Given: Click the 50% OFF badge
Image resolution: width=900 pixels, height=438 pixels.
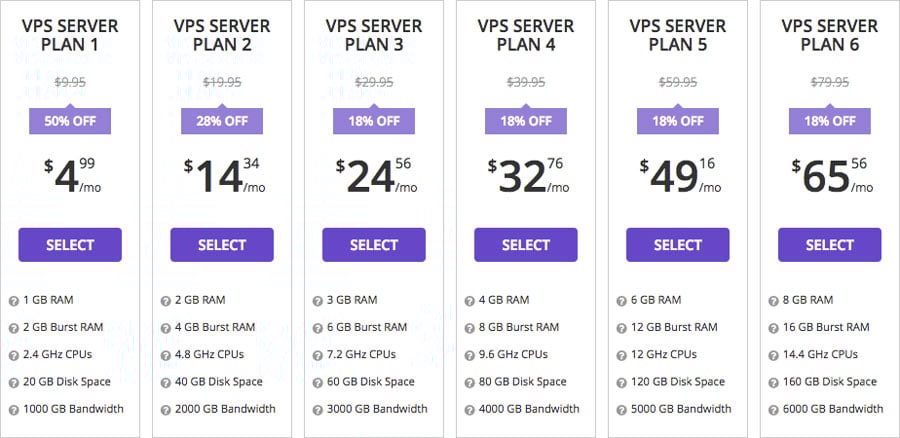Looking at the screenshot, I should pyautogui.click(x=70, y=121).
